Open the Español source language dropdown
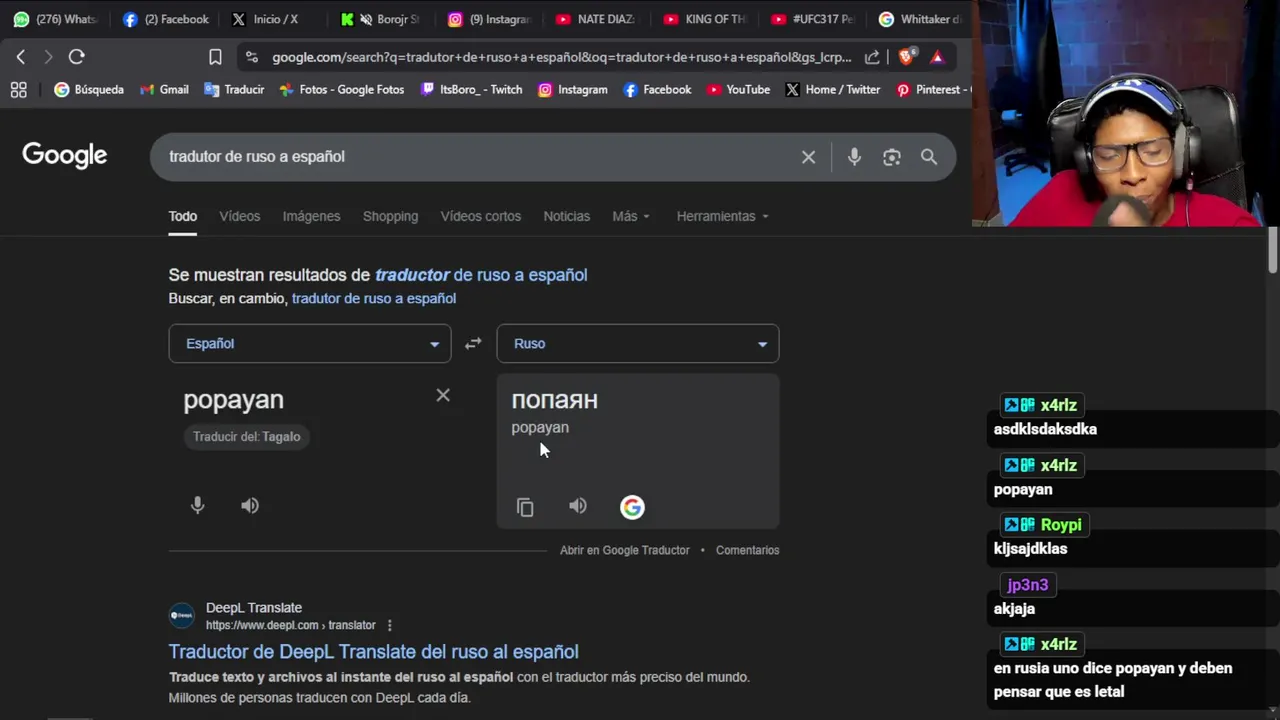Image resolution: width=1280 pixels, height=720 pixels. point(310,343)
